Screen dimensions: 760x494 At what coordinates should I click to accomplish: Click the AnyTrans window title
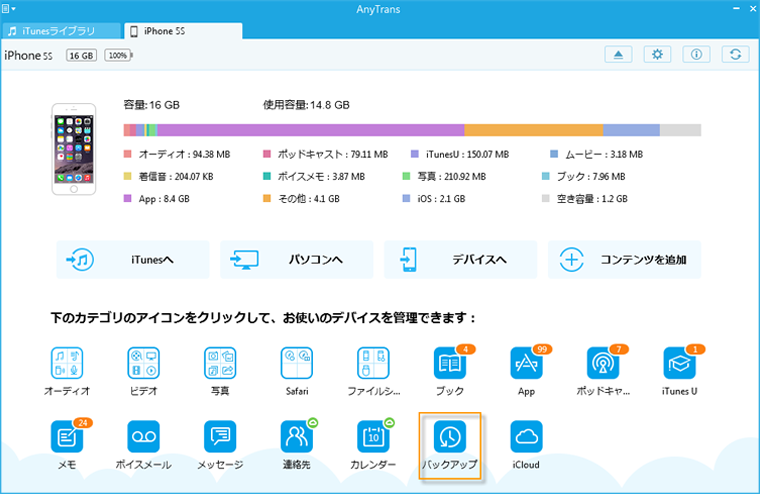click(x=378, y=9)
